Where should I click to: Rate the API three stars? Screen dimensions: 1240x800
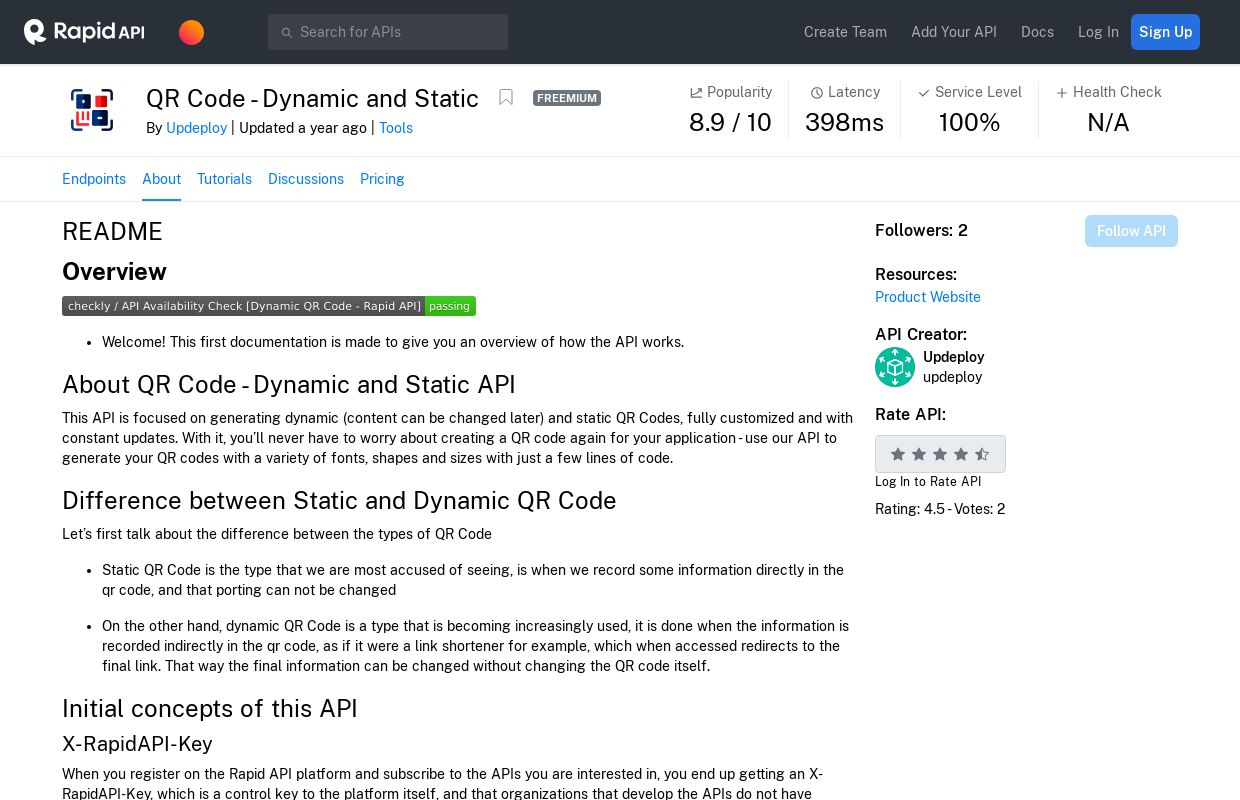click(x=940, y=454)
